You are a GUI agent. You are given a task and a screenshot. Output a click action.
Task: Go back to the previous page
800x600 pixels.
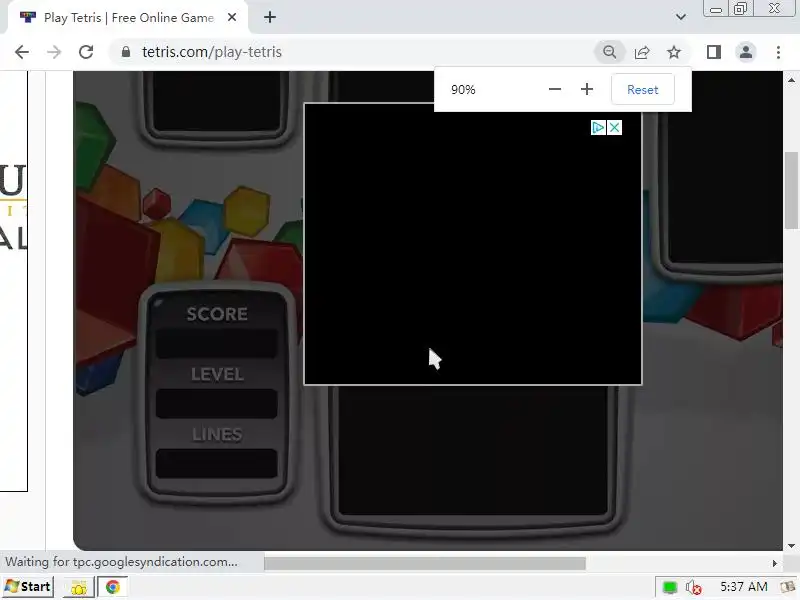pyautogui.click(x=22, y=52)
